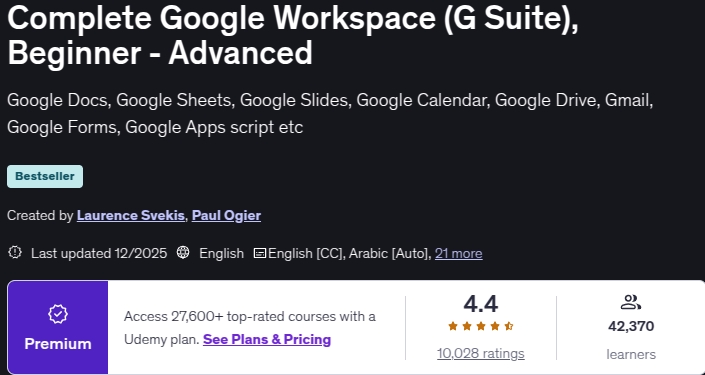705x375 pixels.
Task: Click the 'English' language label beside globe
Action: click(x=221, y=254)
